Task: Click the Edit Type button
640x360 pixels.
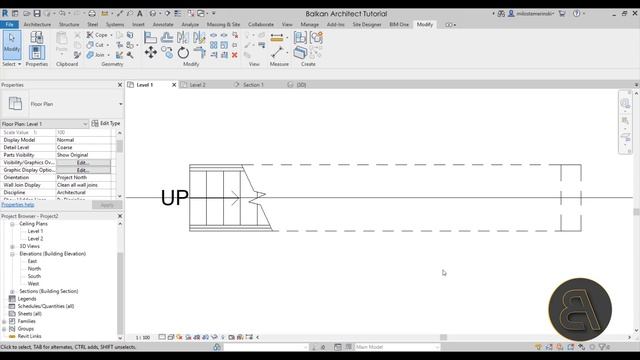Action: (106, 123)
